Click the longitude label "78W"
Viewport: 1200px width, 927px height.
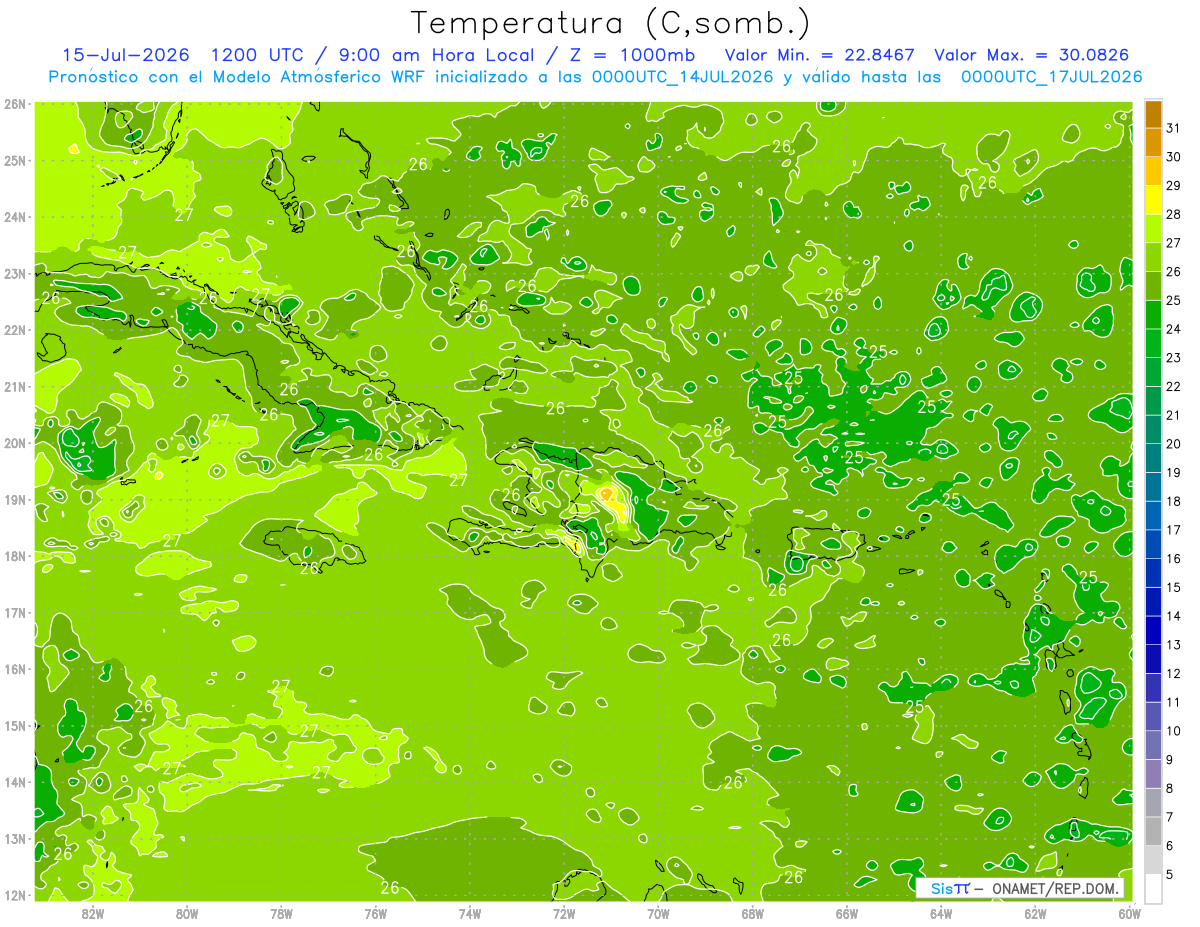(281, 913)
